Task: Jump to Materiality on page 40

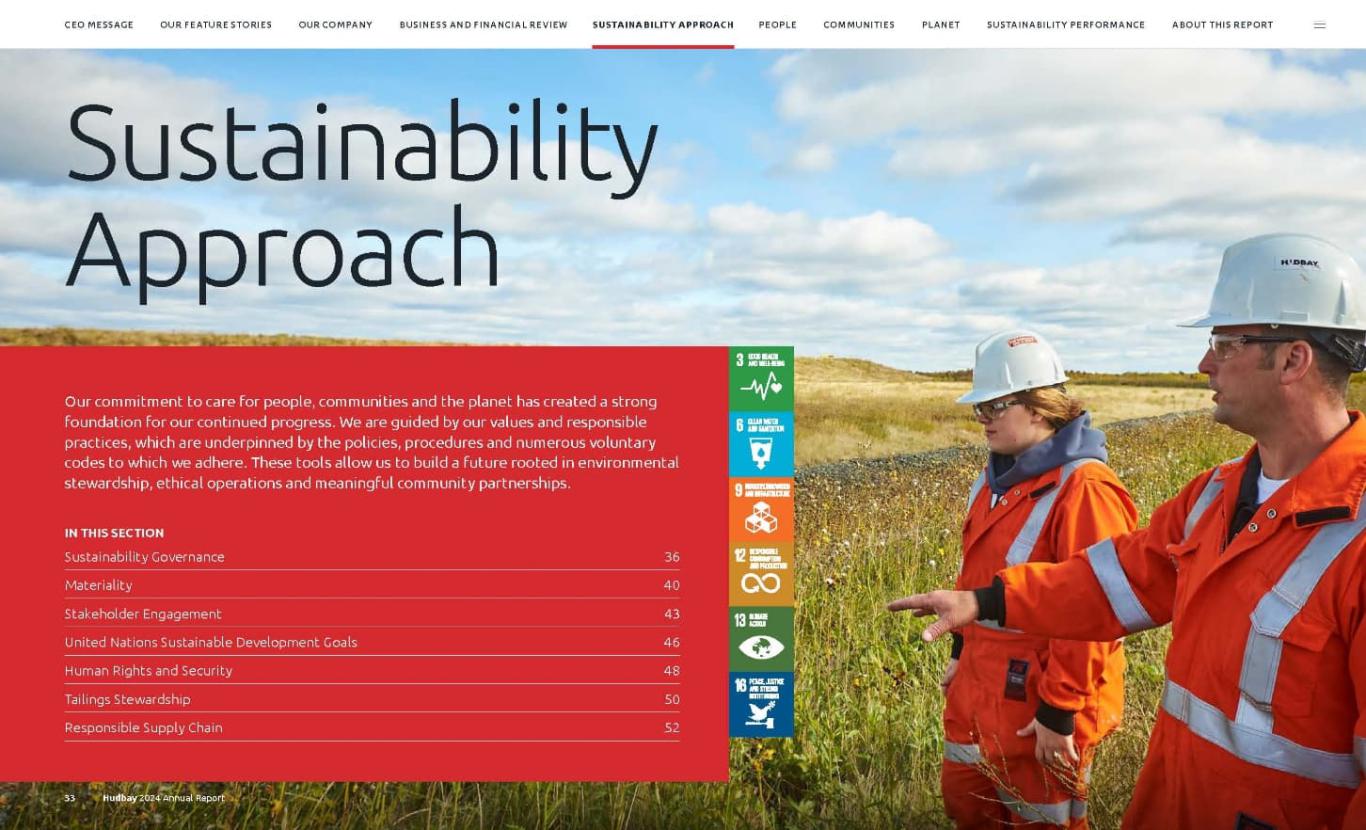Action: (98, 585)
